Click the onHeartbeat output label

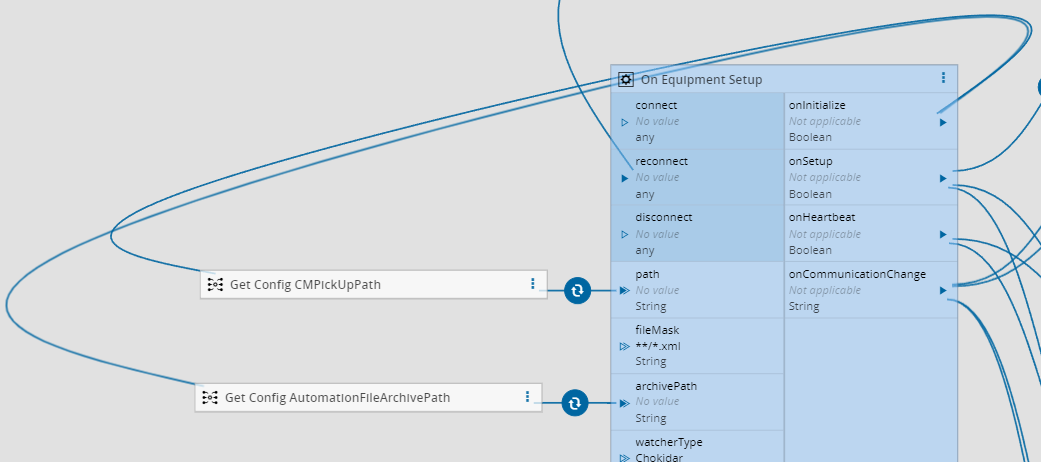click(822, 217)
